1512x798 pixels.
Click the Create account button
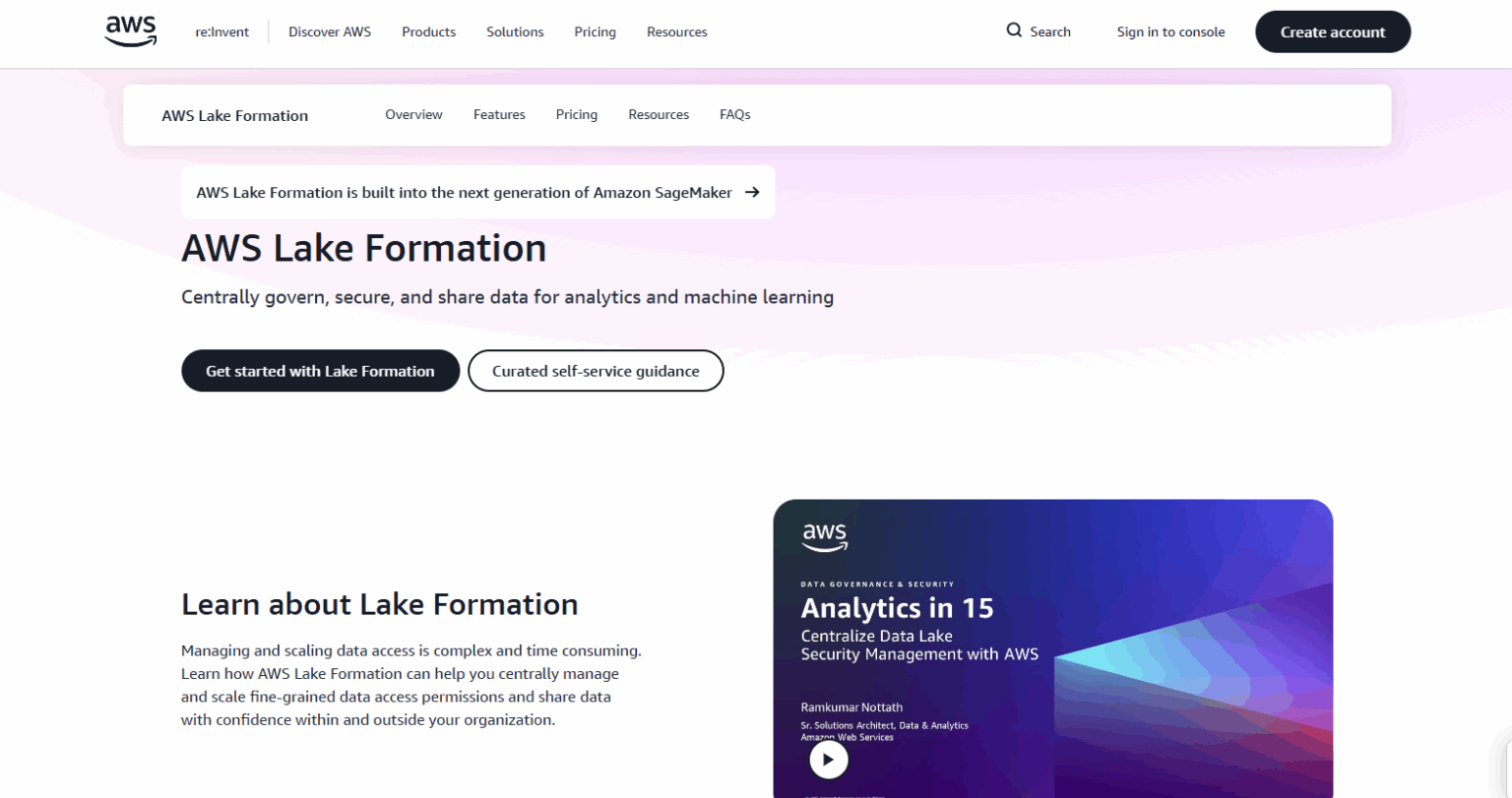click(1333, 31)
